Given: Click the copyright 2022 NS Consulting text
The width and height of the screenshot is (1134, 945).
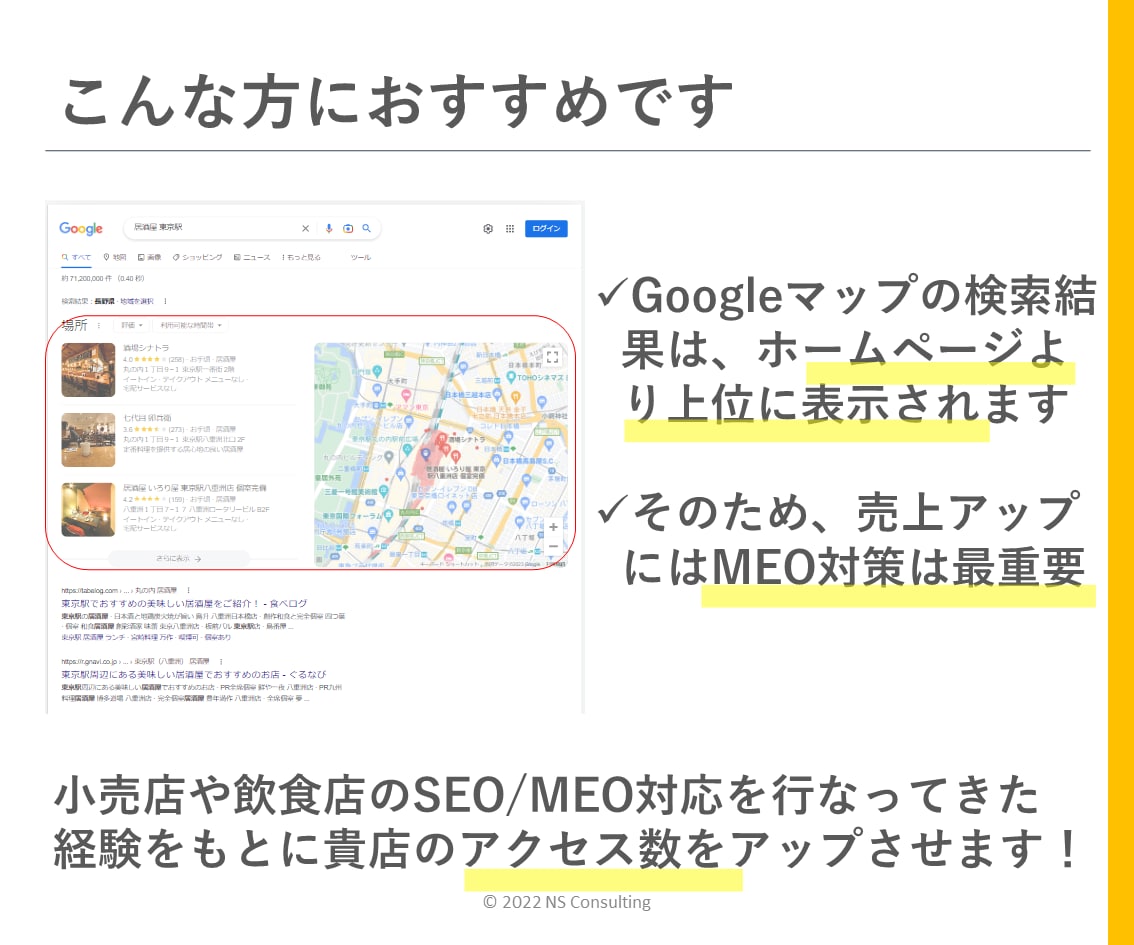Looking at the screenshot, I should (567, 902).
